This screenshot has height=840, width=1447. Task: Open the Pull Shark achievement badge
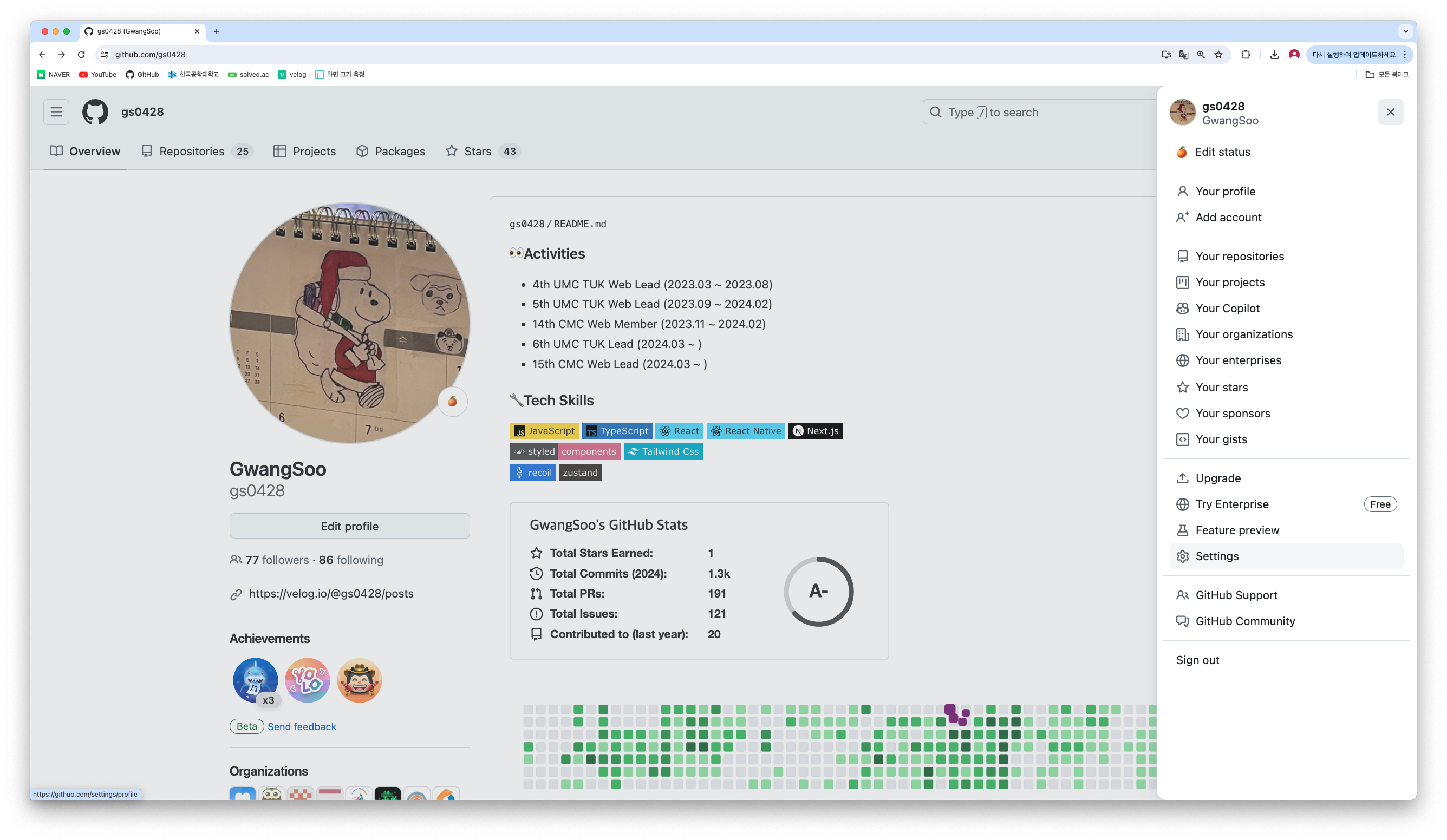pos(255,680)
